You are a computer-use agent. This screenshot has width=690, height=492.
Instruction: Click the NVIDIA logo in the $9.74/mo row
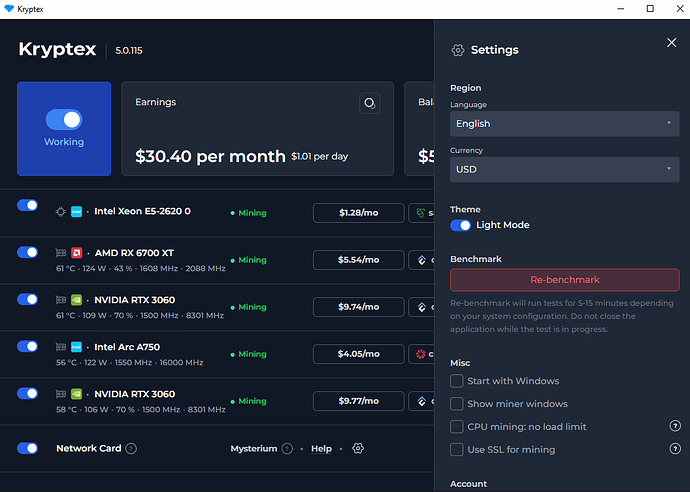[x=77, y=300]
